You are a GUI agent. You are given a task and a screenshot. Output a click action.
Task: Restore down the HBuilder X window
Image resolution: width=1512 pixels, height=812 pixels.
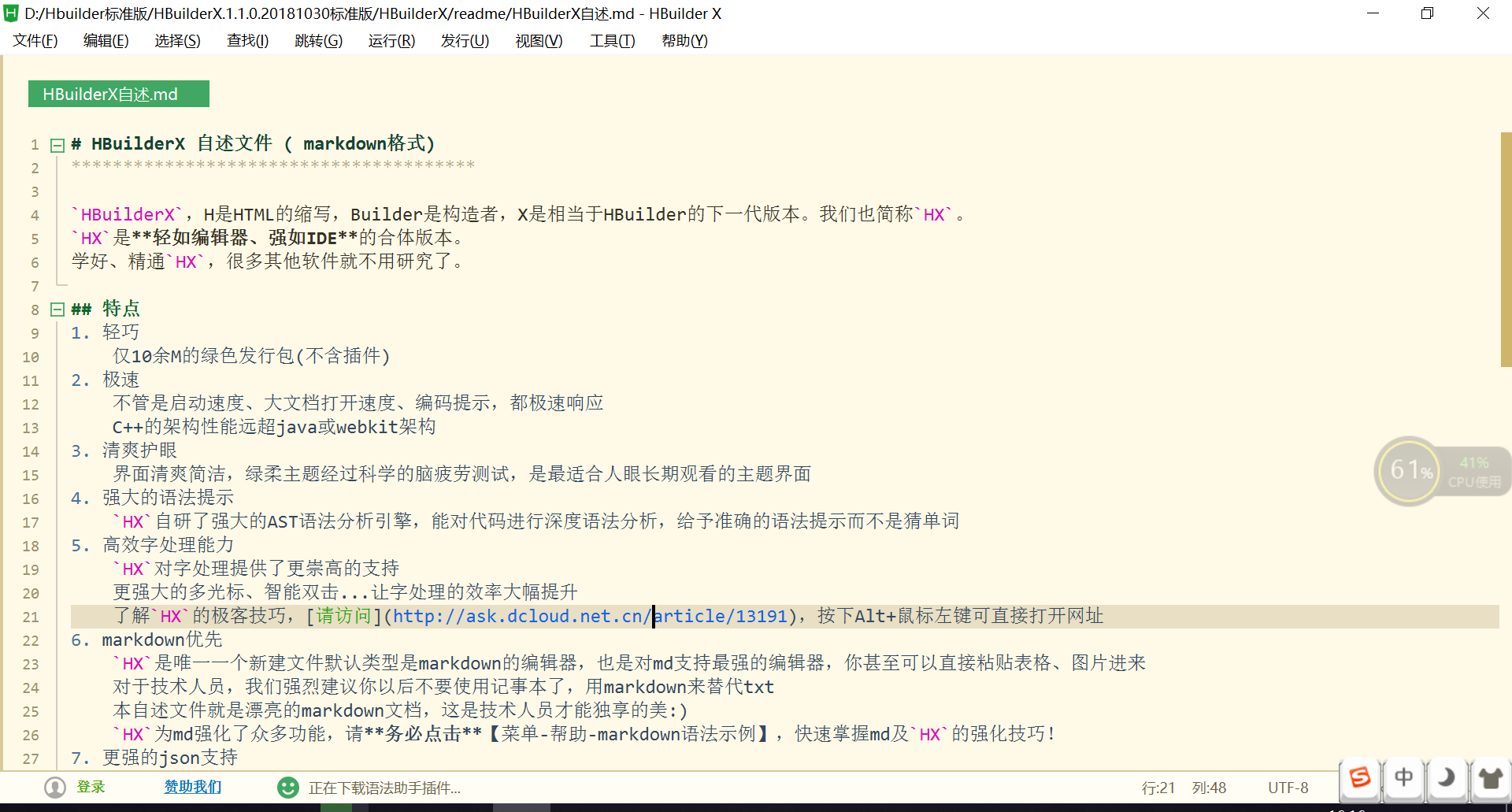coord(1427,13)
